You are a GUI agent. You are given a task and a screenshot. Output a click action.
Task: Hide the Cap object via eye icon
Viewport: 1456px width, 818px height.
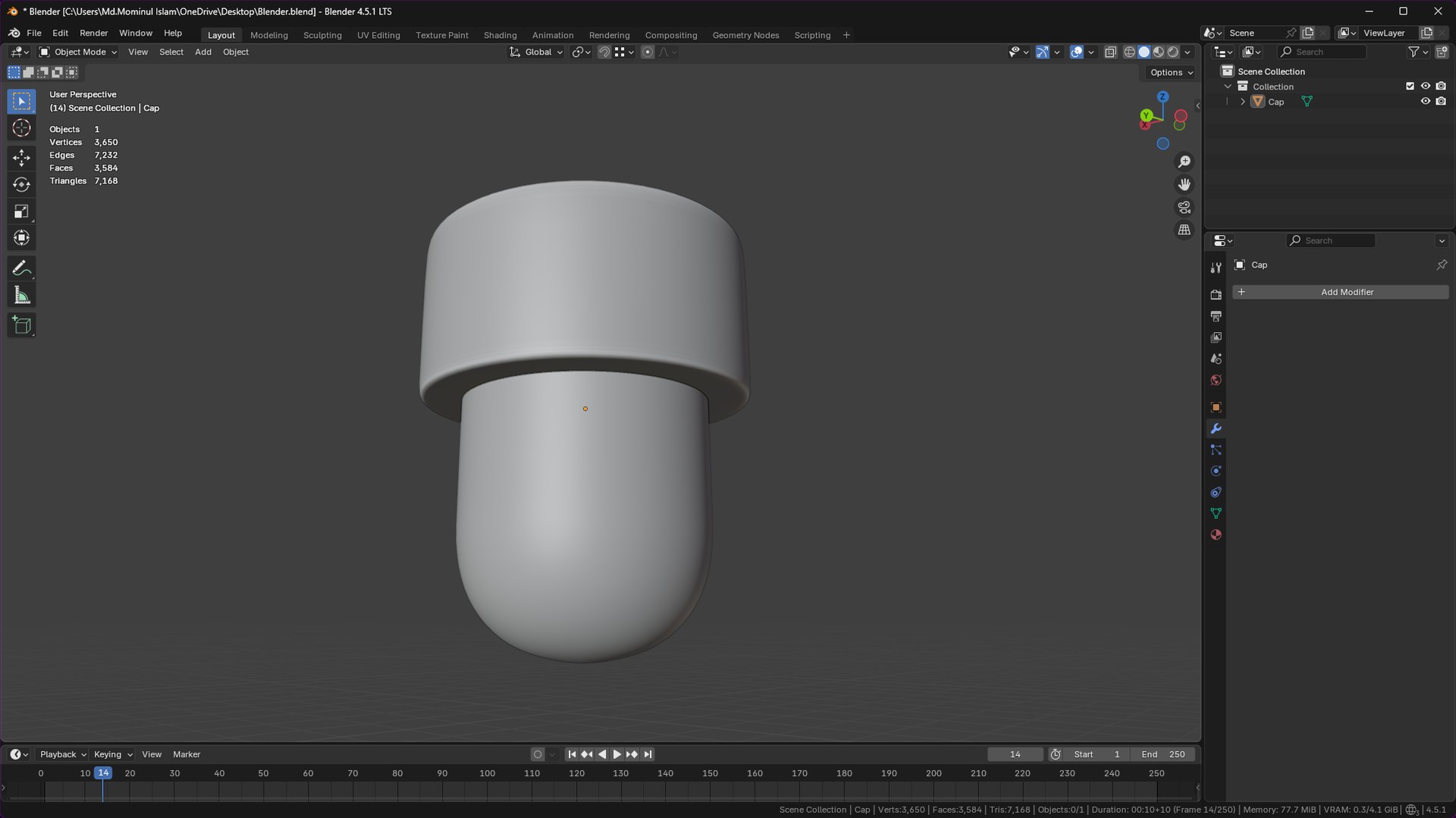(x=1425, y=102)
